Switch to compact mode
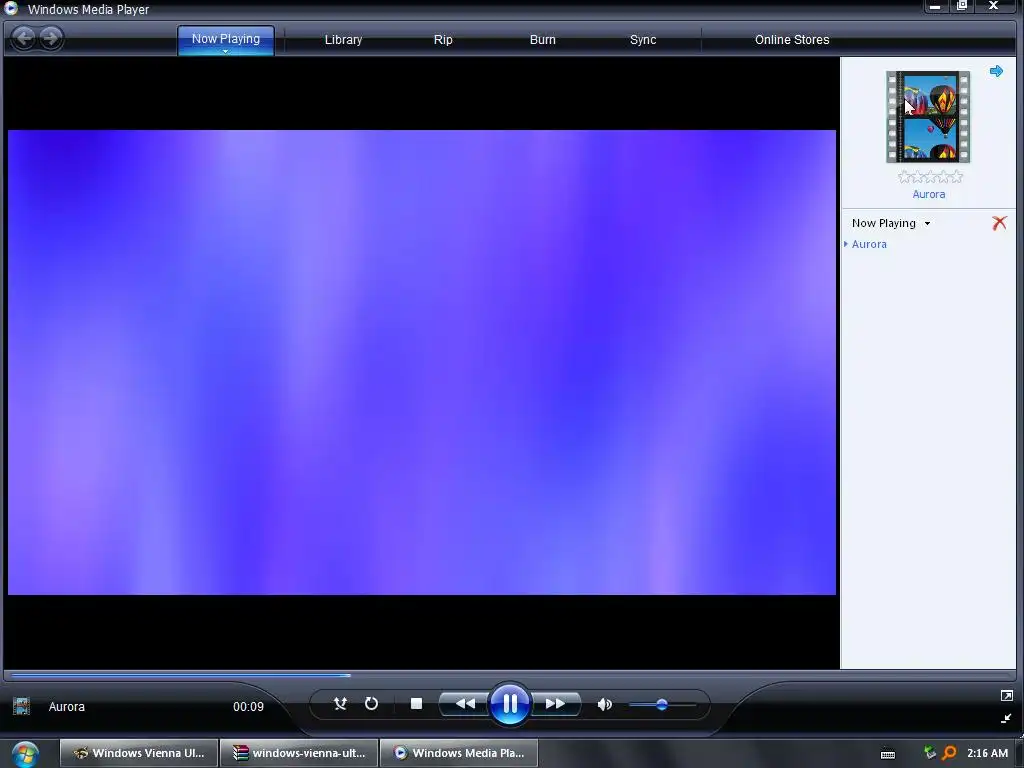Screen dimensions: 1024x768 1006,718
